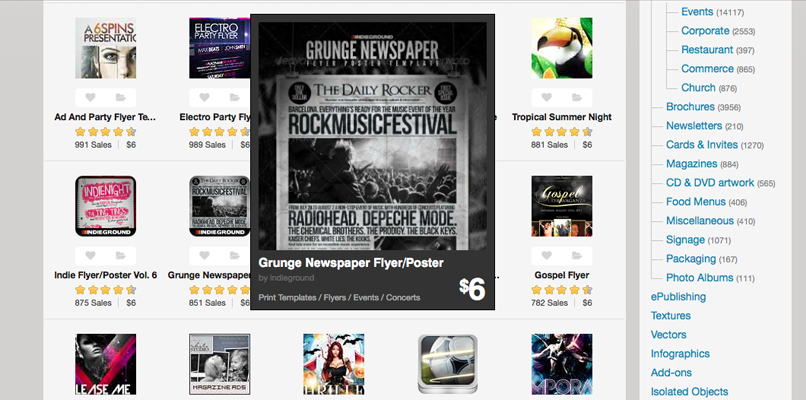Open the Photo Albums category

(x=700, y=278)
